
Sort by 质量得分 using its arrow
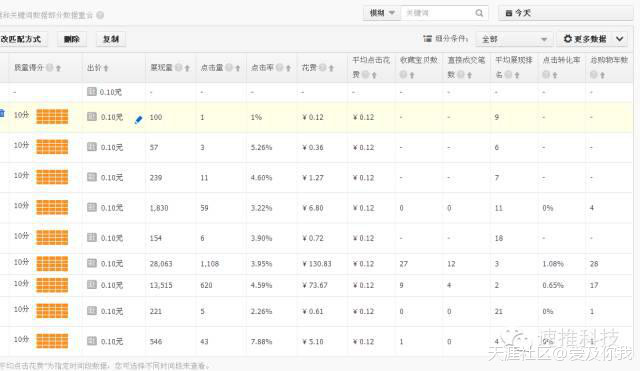point(58,68)
